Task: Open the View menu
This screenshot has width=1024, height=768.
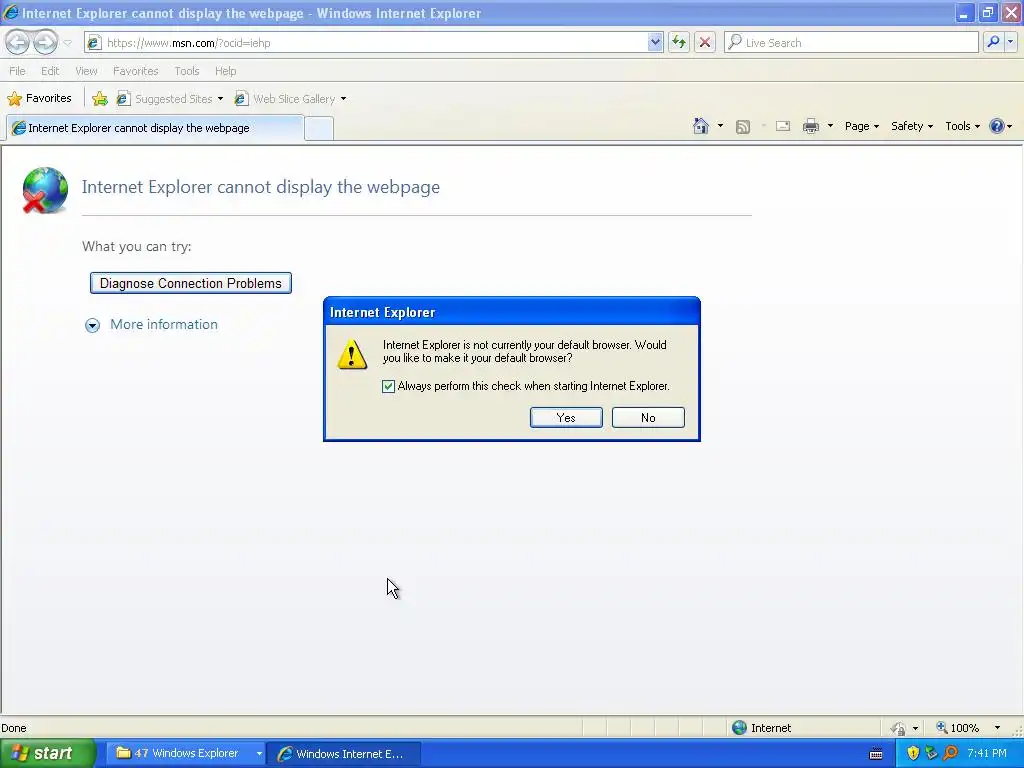Action: 86,71
